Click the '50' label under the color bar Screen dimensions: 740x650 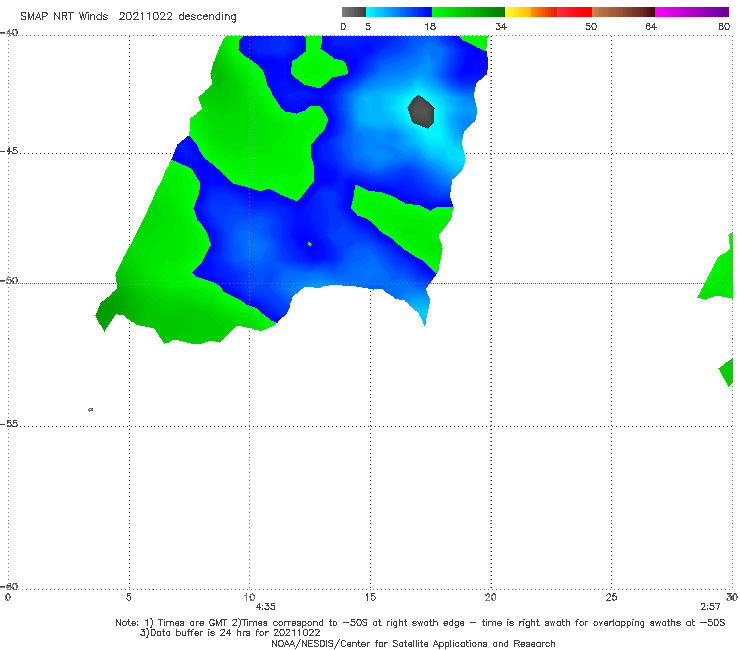[591, 26]
